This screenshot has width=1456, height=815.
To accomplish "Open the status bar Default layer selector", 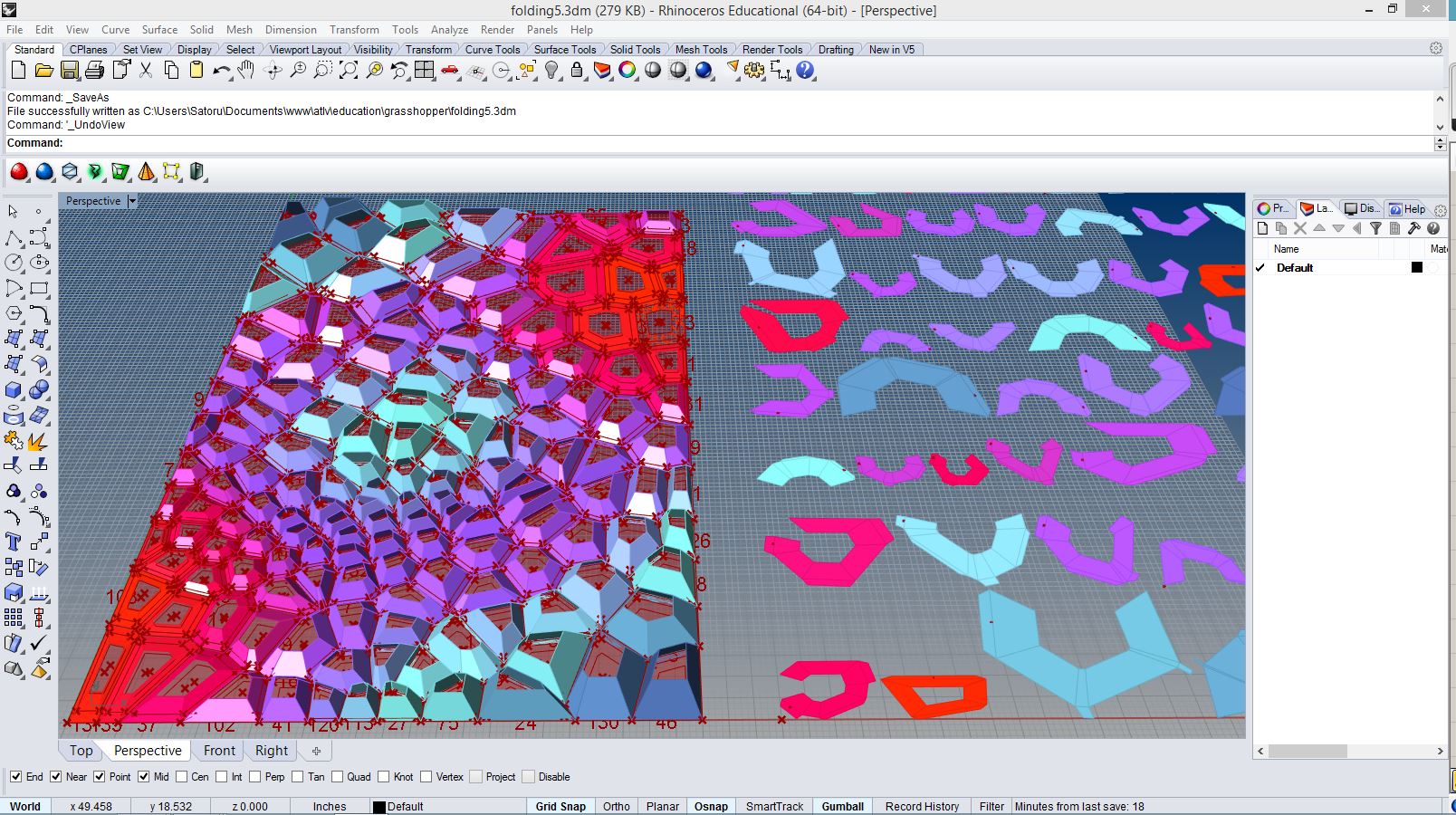I will (x=405, y=806).
